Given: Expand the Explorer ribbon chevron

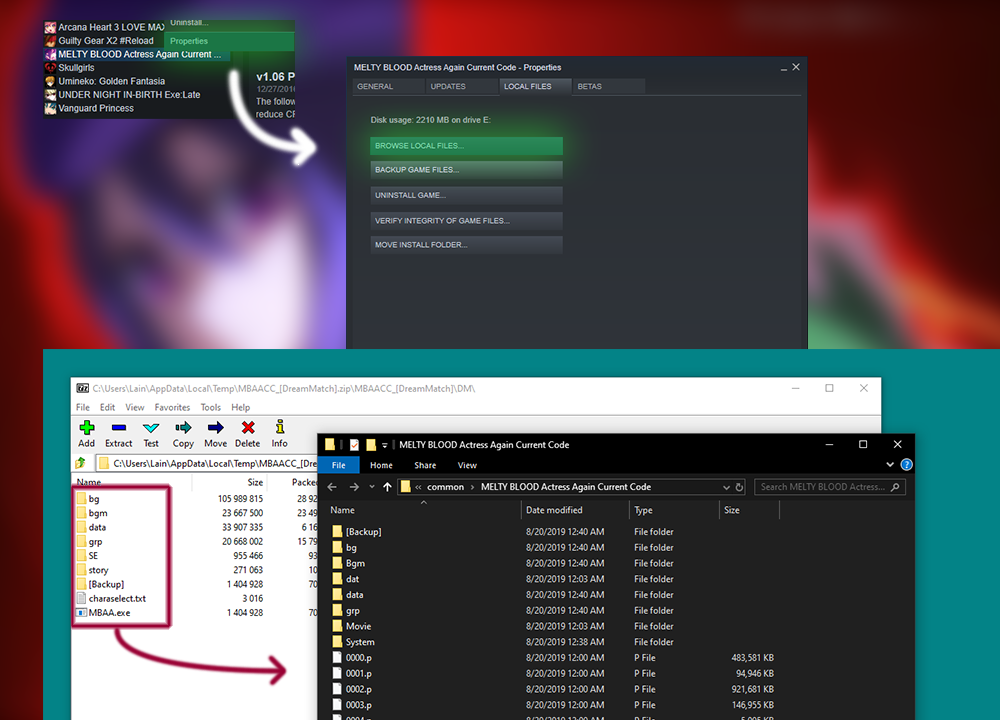Looking at the screenshot, I should click(890, 465).
